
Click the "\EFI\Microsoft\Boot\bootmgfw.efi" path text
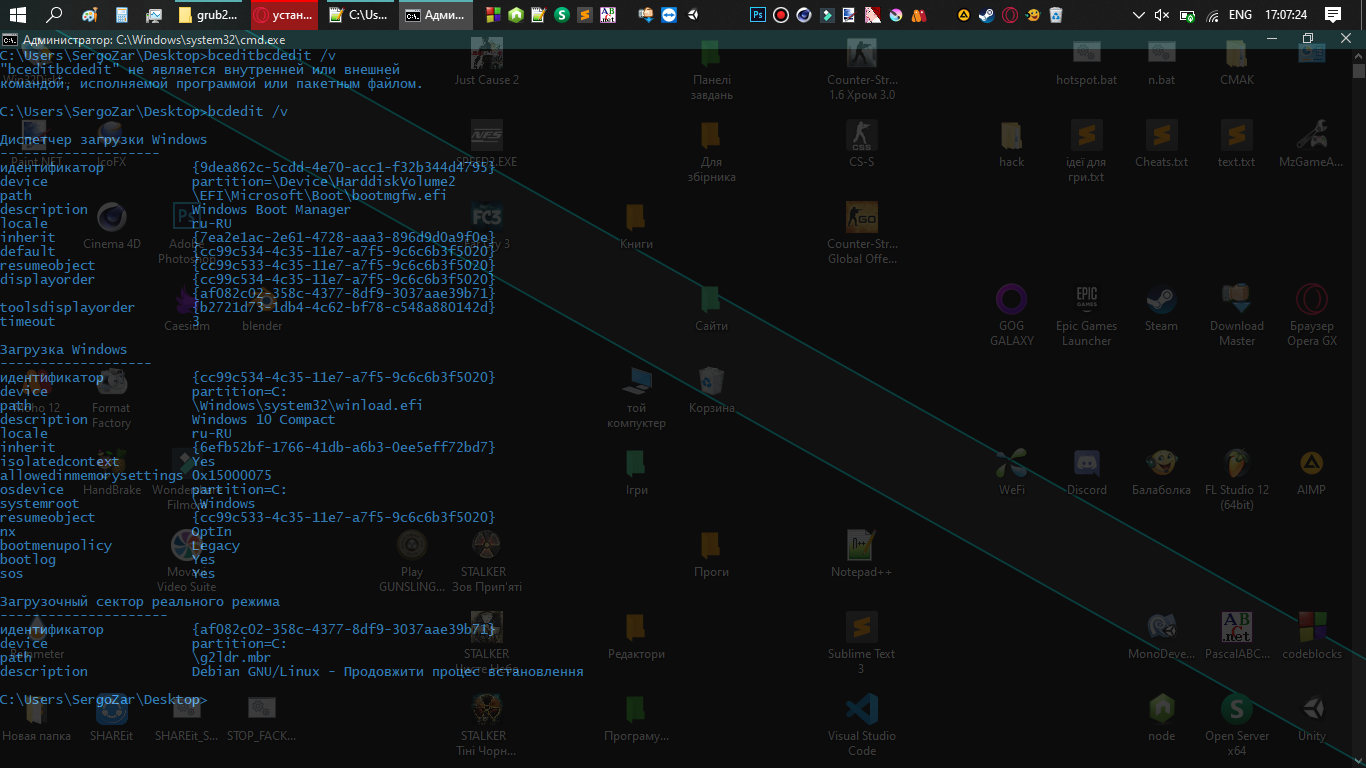(319, 196)
